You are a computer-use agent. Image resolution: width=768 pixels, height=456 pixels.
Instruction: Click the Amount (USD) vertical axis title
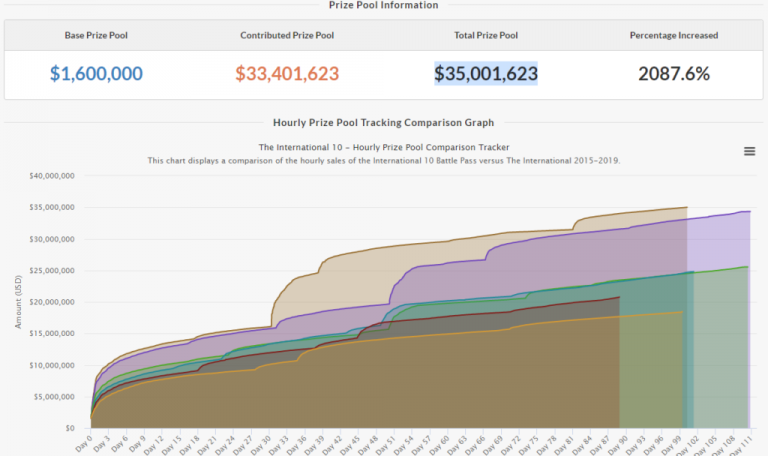[17, 300]
